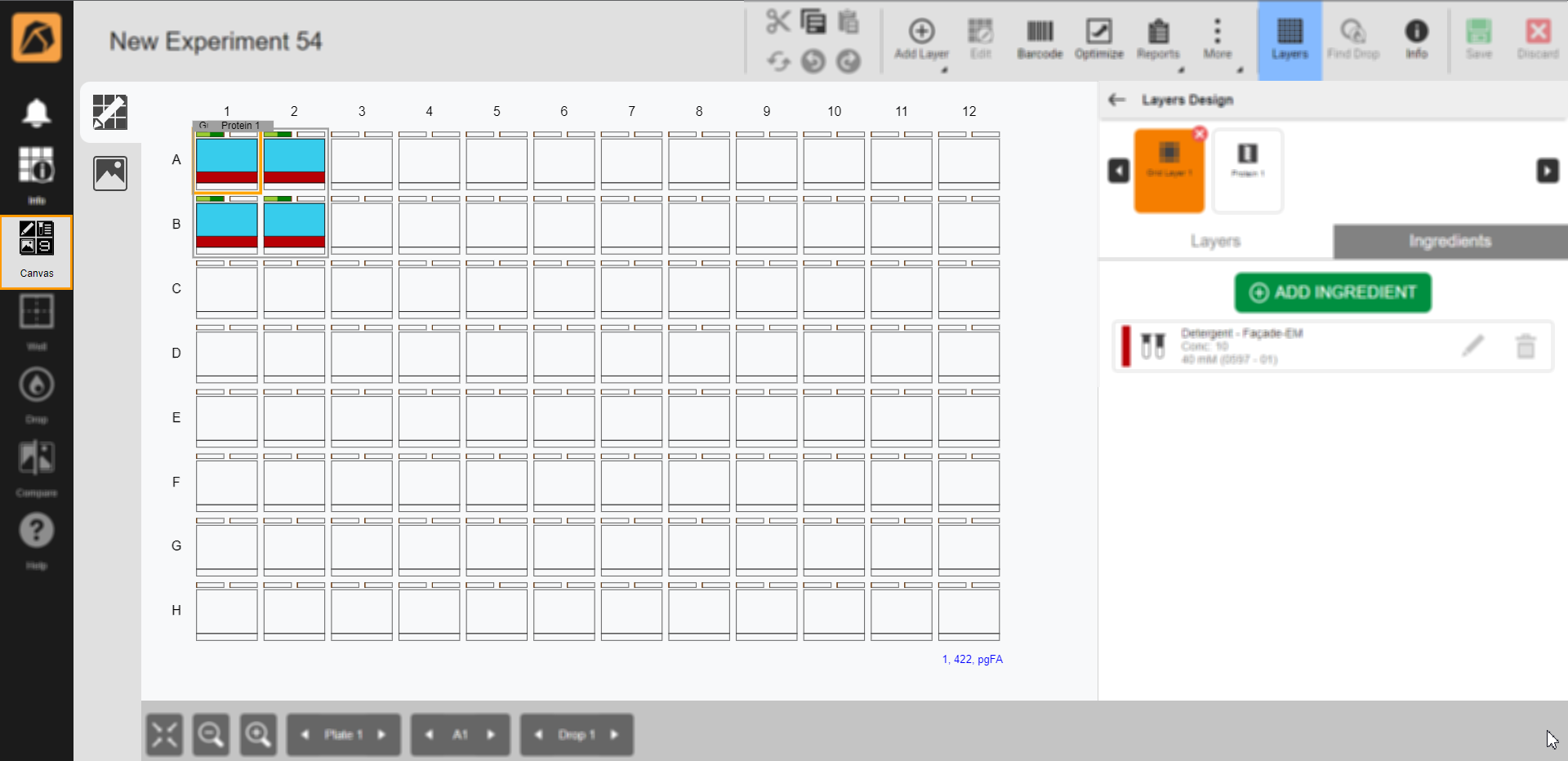Screen dimensions: 1568x761
Task: Click the red Detergent color swatch
Action: (x=1126, y=346)
